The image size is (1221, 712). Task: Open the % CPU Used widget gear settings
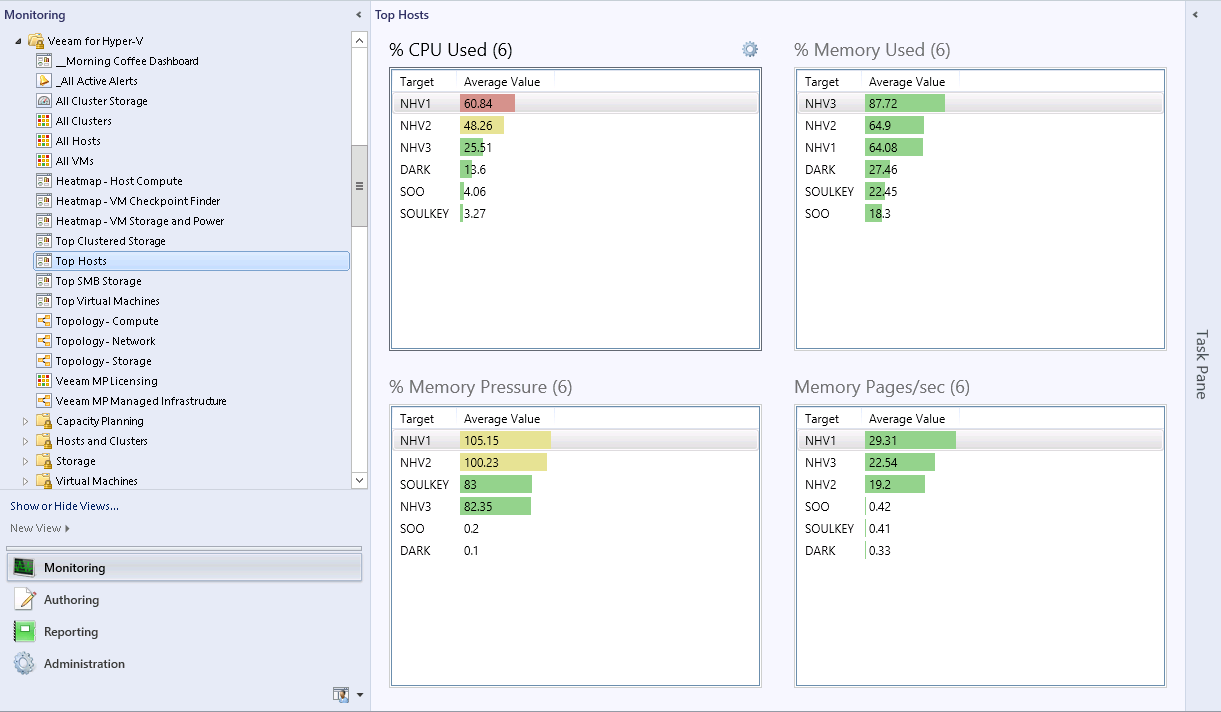click(x=750, y=50)
